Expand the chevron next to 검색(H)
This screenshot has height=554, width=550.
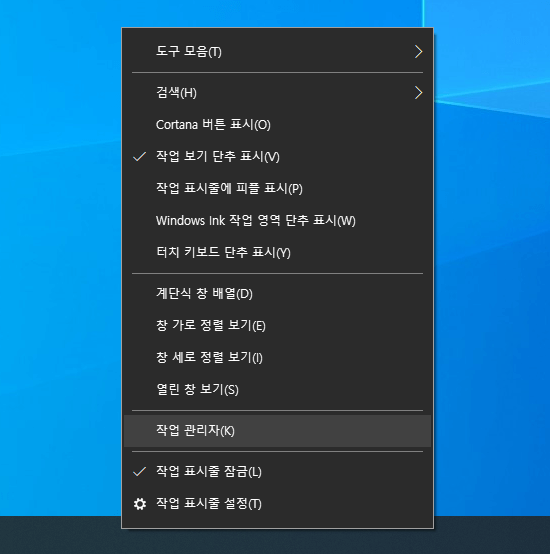(x=419, y=93)
